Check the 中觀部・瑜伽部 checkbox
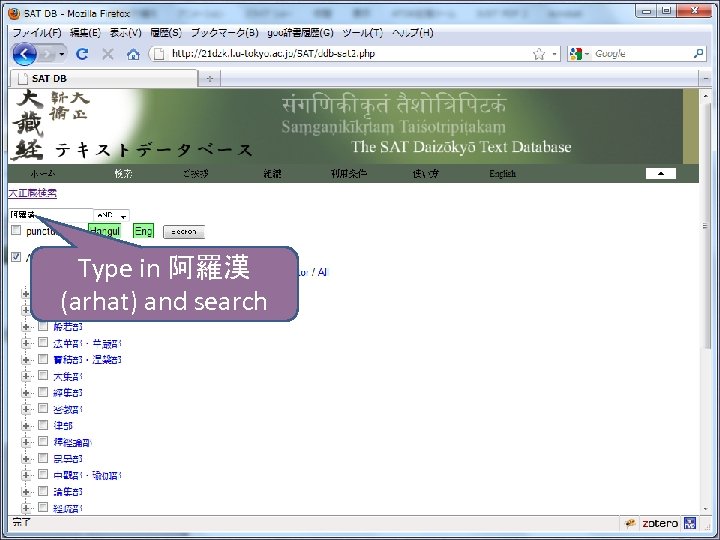 43,474
